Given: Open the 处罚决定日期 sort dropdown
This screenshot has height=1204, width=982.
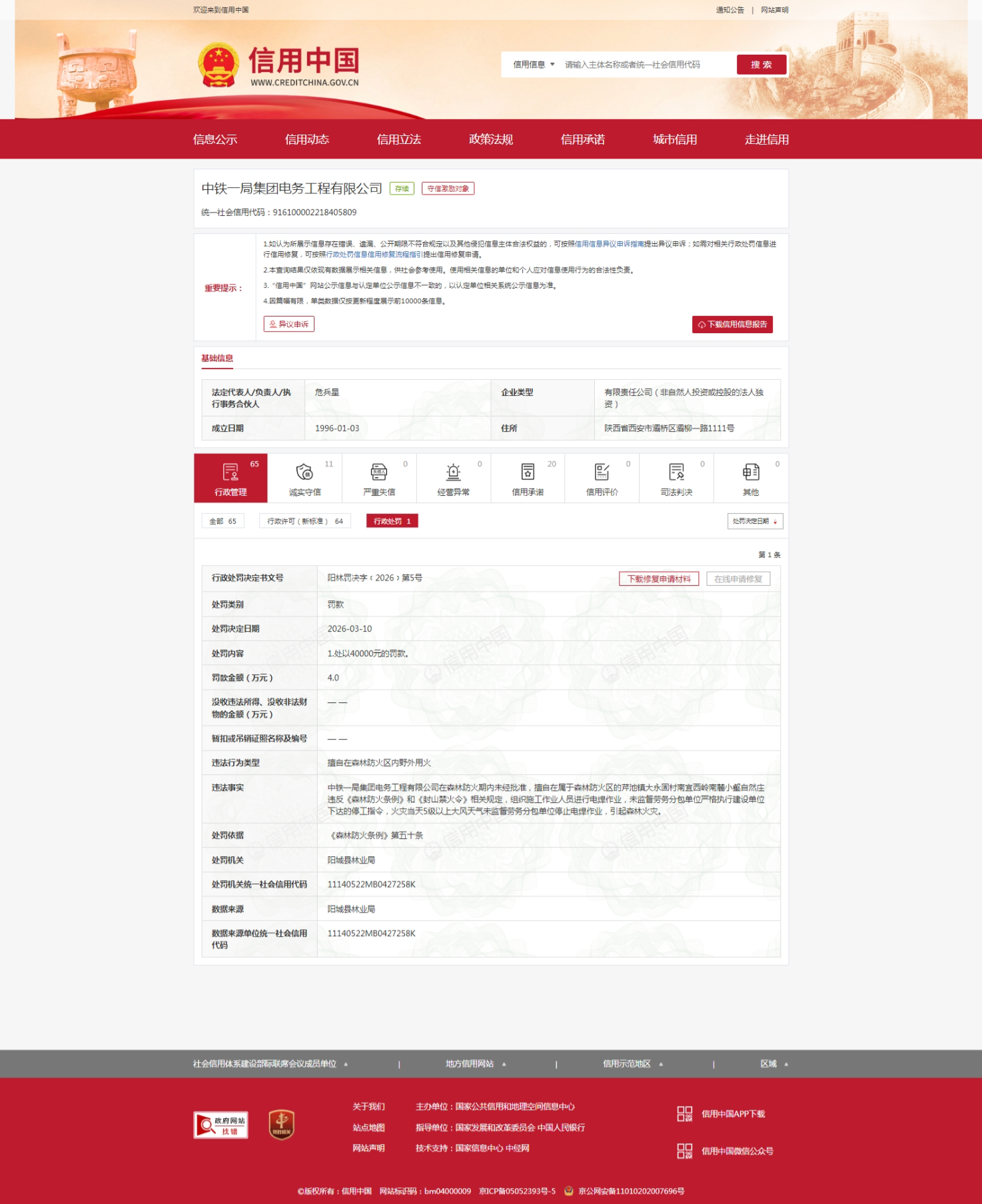Looking at the screenshot, I should (x=755, y=521).
